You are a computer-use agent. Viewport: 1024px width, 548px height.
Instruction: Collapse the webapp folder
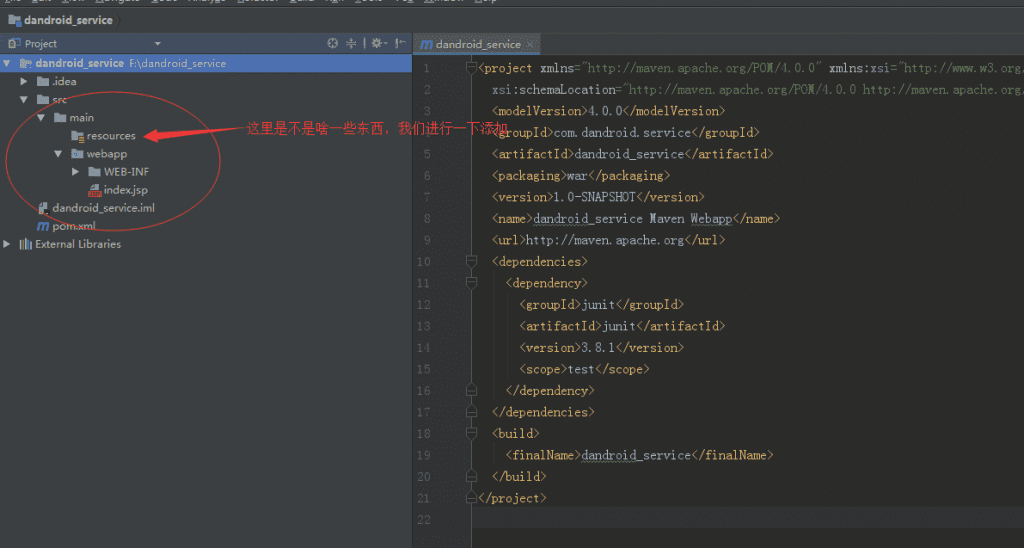pyautogui.click(x=59, y=154)
